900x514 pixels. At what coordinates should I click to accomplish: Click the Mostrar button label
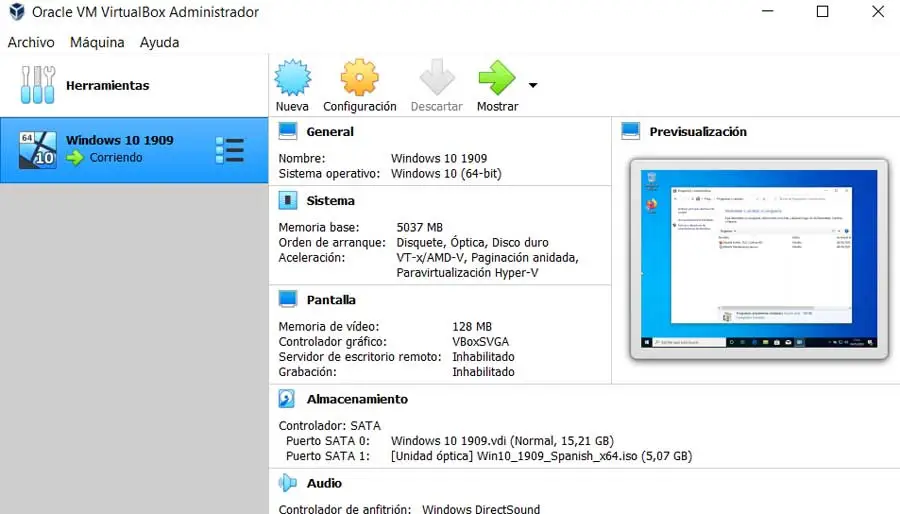(498, 106)
